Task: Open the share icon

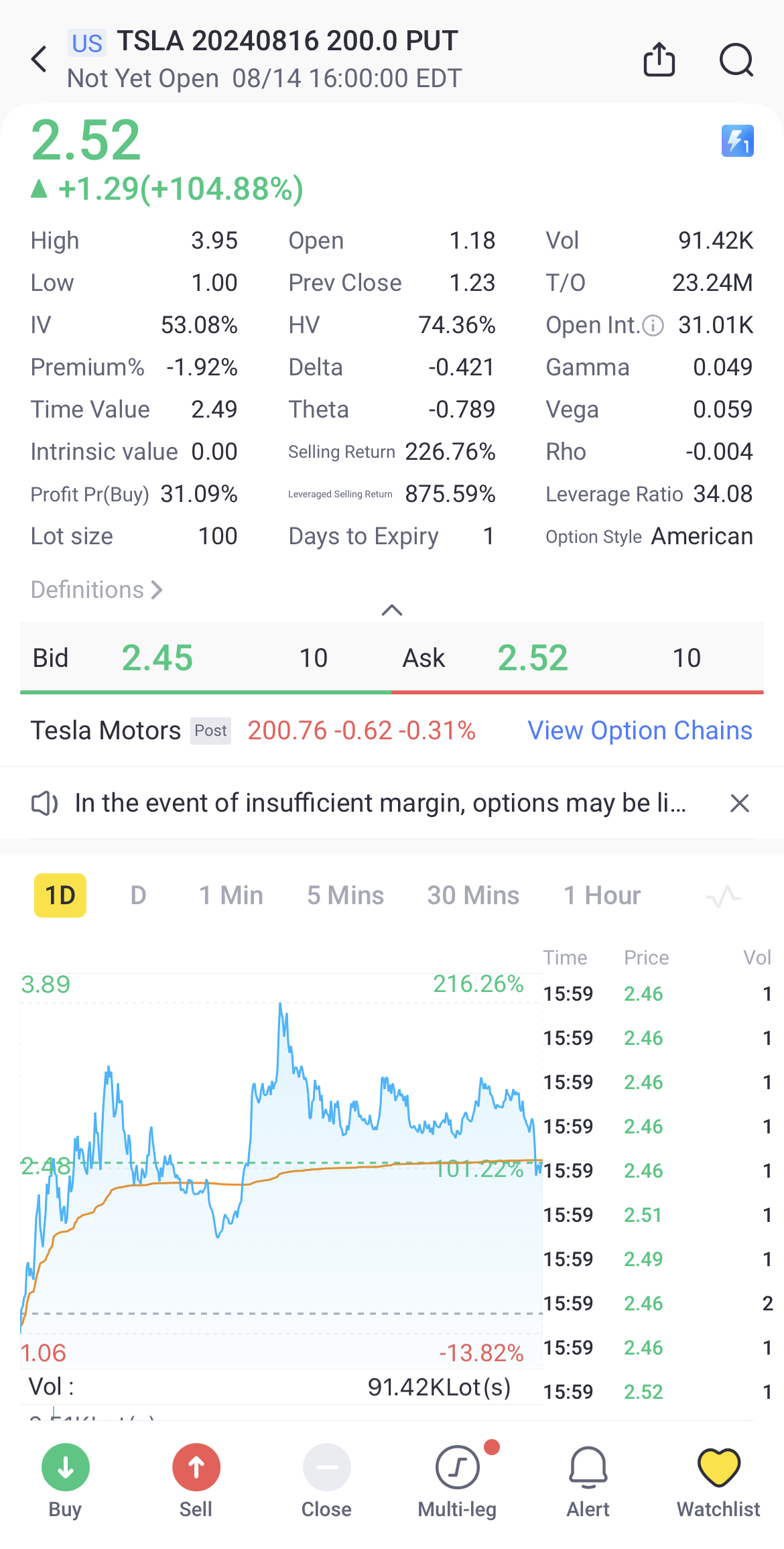Action: pos(659,60)
